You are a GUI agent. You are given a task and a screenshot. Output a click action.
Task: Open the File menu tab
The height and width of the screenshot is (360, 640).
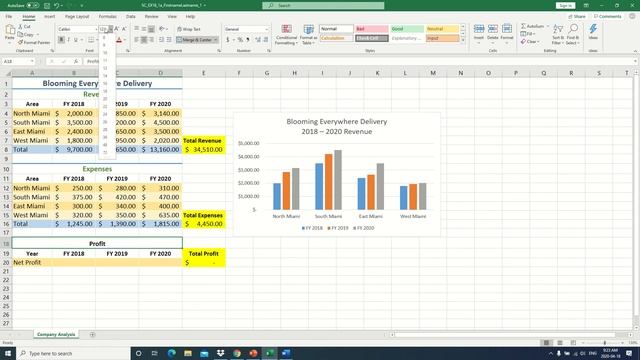(x=9, y=16)
